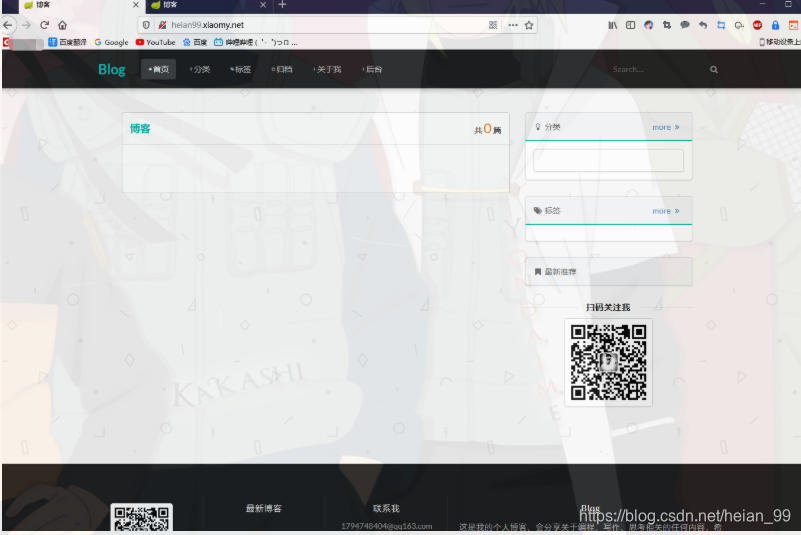Open the Google bookmark

click(111, 42)
